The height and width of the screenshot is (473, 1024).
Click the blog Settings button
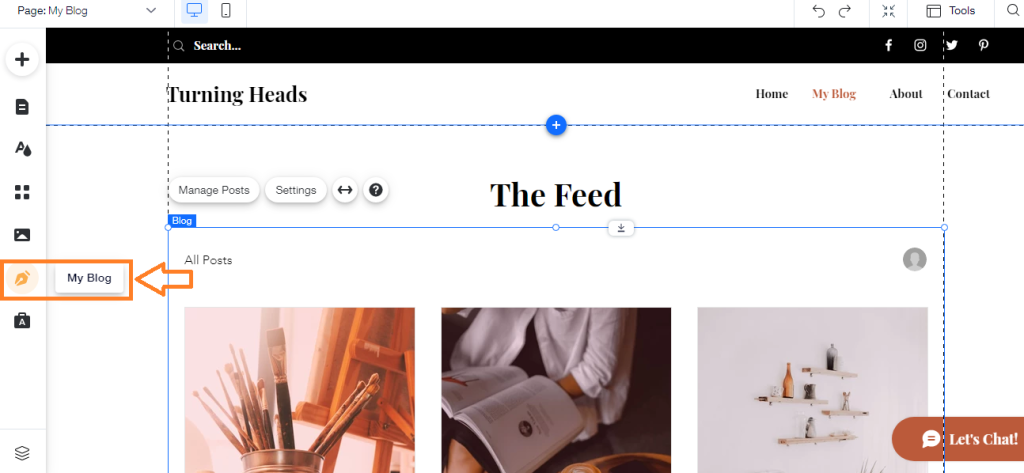click(296, 190)
